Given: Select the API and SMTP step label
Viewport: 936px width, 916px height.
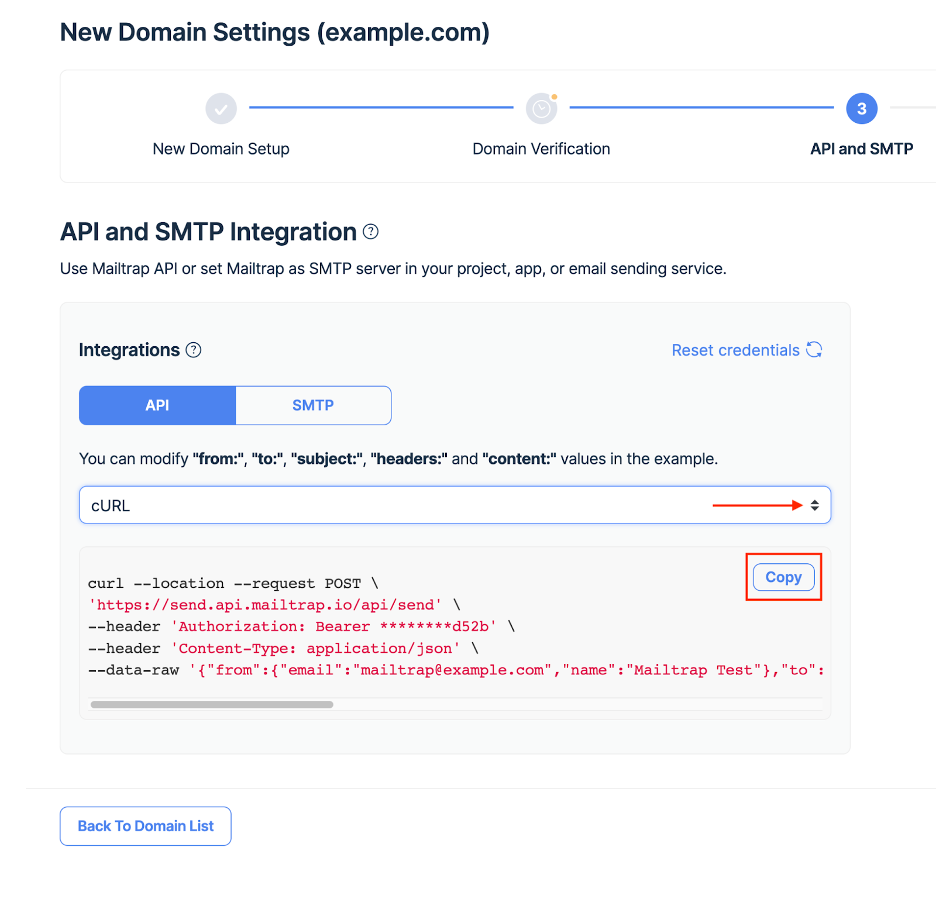Looking at the screenshot, I should [861, 149].
